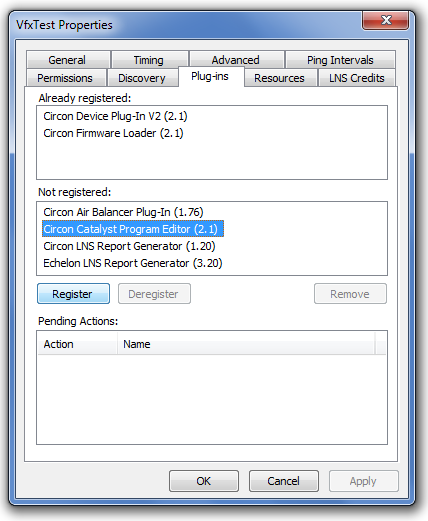Go to the Advanced tab
The image size is (428, 521).
pos(236,60)
